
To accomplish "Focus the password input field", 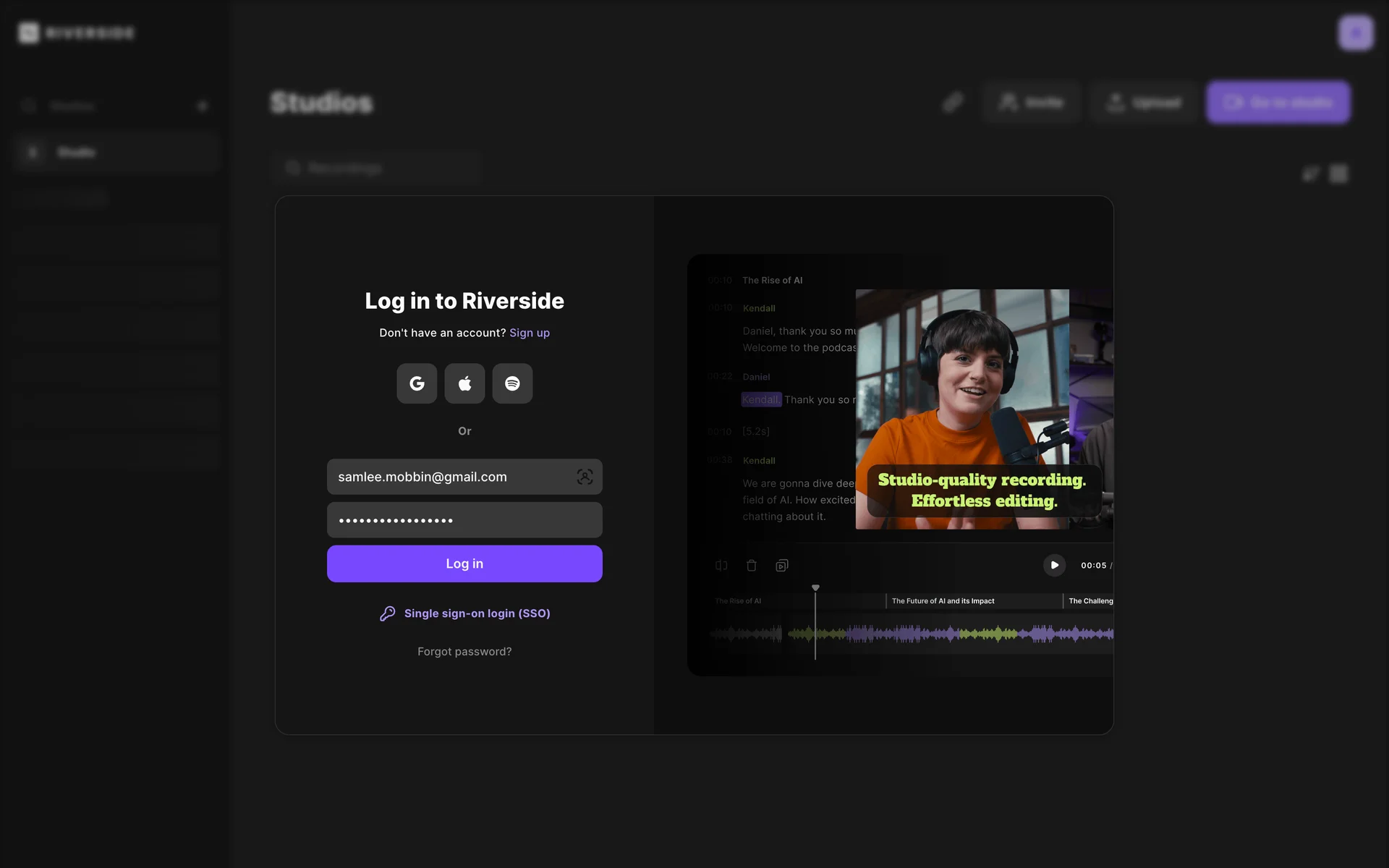I will pos(464,520).
